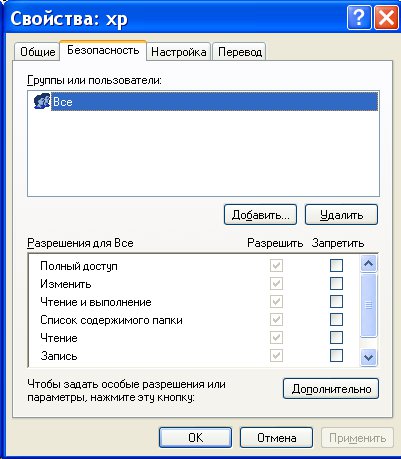Close the Свойства: xp dialog
This screenshot has height=459, width=401.
[386, 17]
